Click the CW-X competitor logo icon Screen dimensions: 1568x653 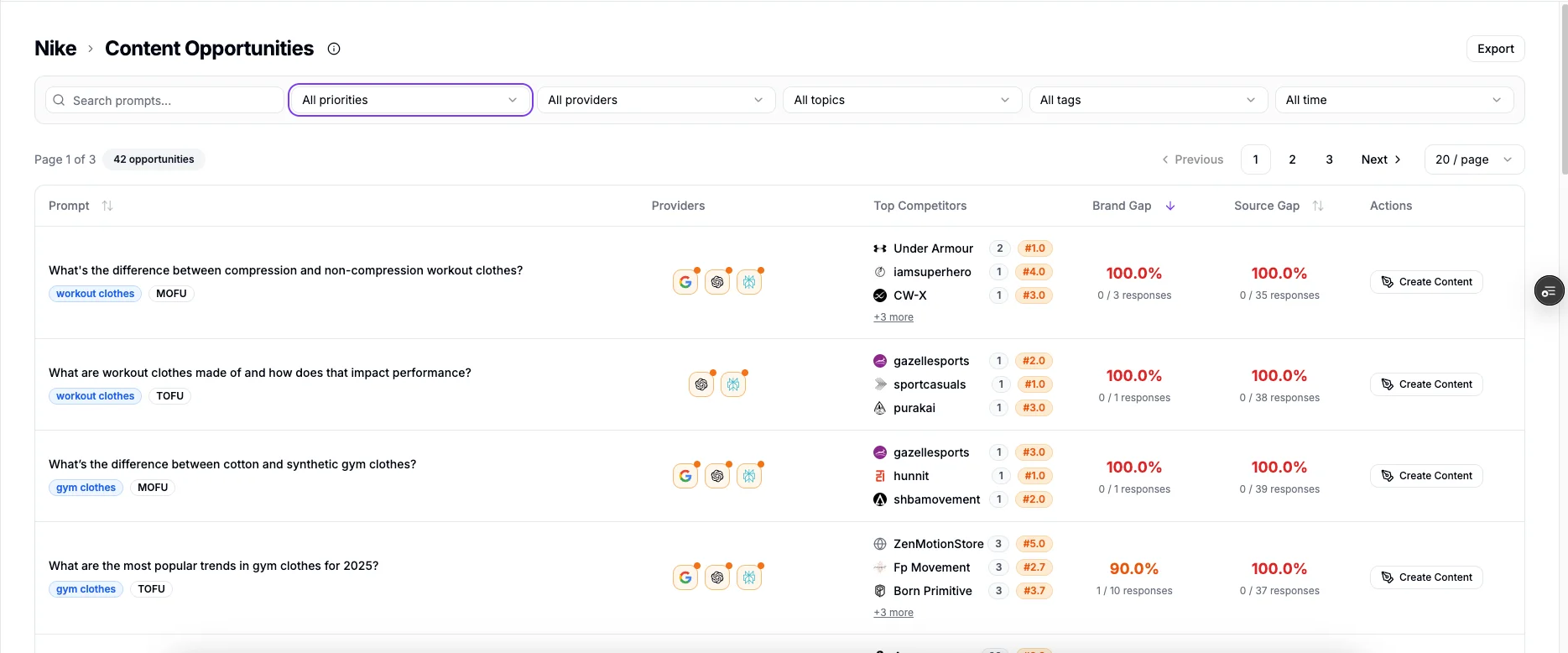click(880, 295)
